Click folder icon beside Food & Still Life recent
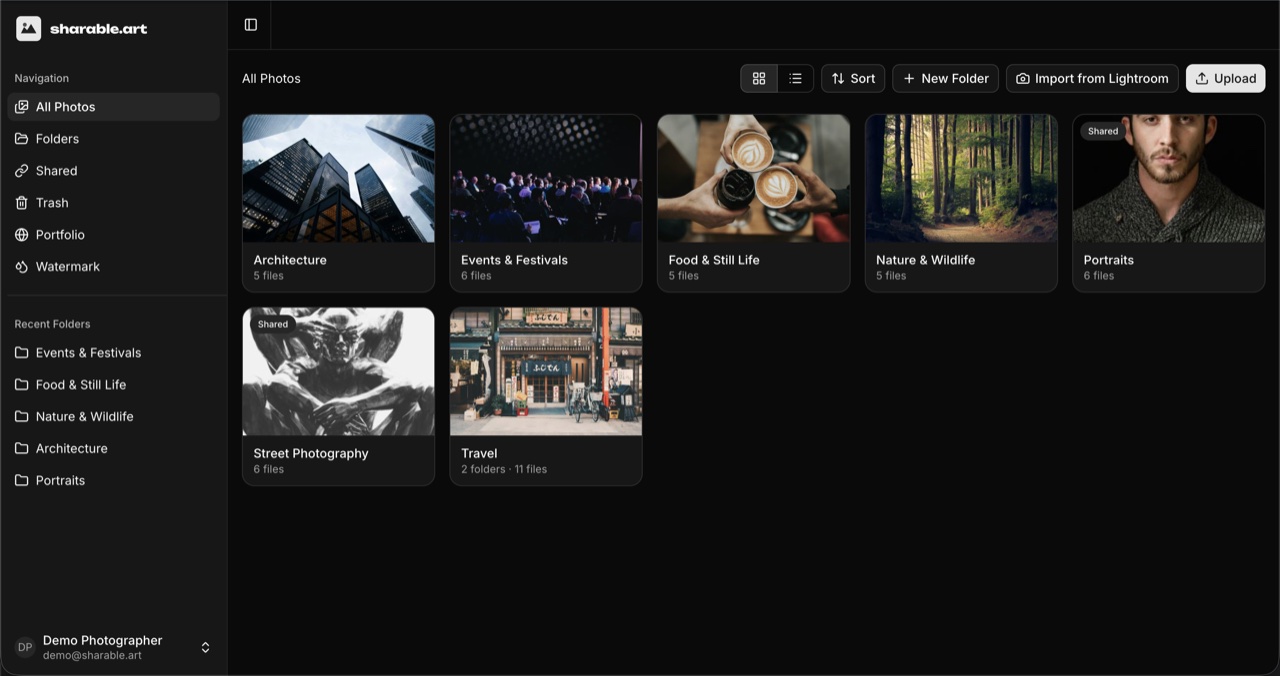 click(22, 385)
